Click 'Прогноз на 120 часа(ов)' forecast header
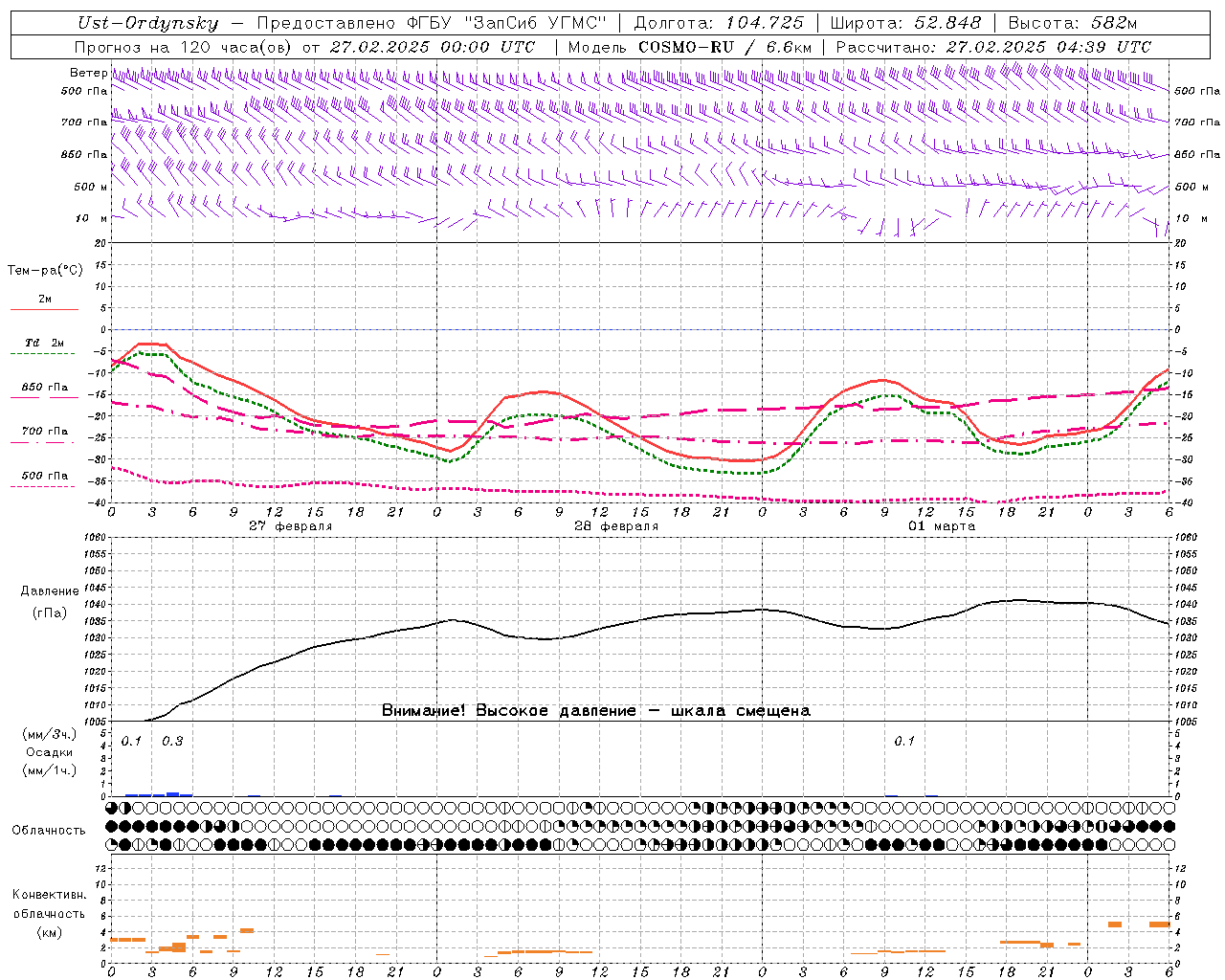Image resolution: width=1225 pixels, height=980 pixels. [x=184, y=47]
